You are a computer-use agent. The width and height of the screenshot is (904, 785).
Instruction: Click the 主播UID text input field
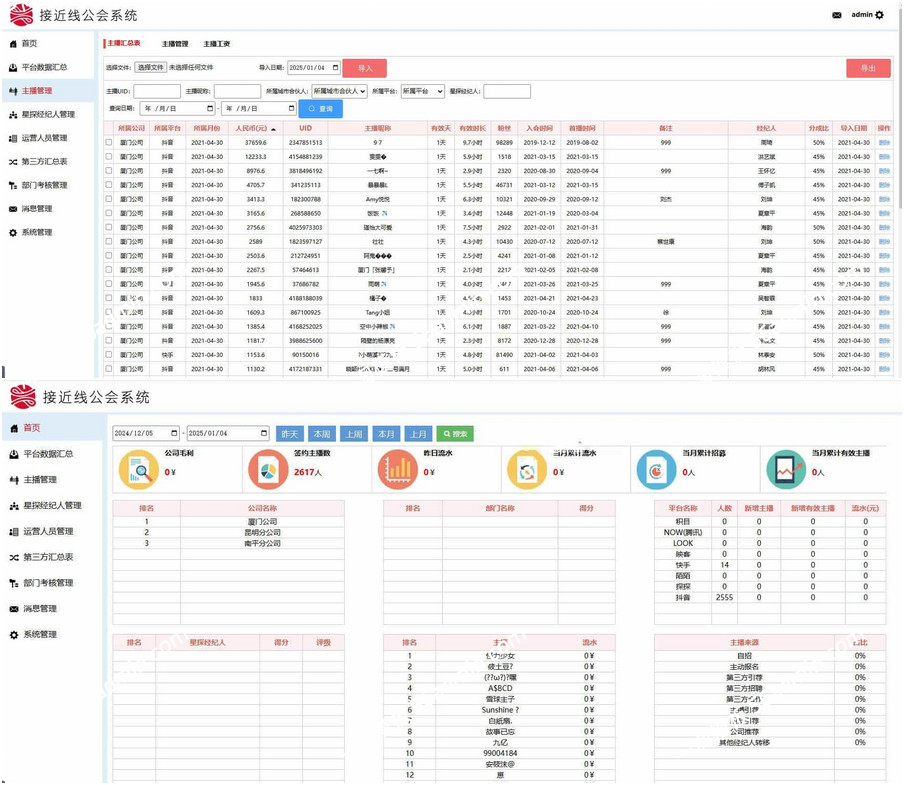pos(157,91)
